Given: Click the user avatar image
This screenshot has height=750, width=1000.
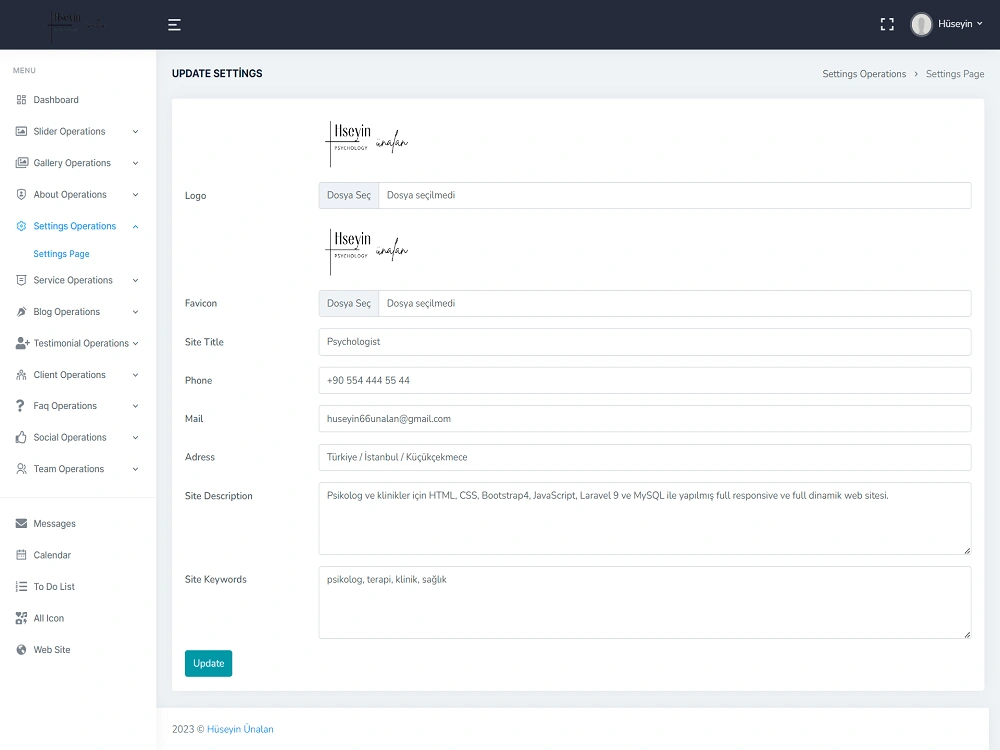Looking at the screenshot, I should point(921,24).
